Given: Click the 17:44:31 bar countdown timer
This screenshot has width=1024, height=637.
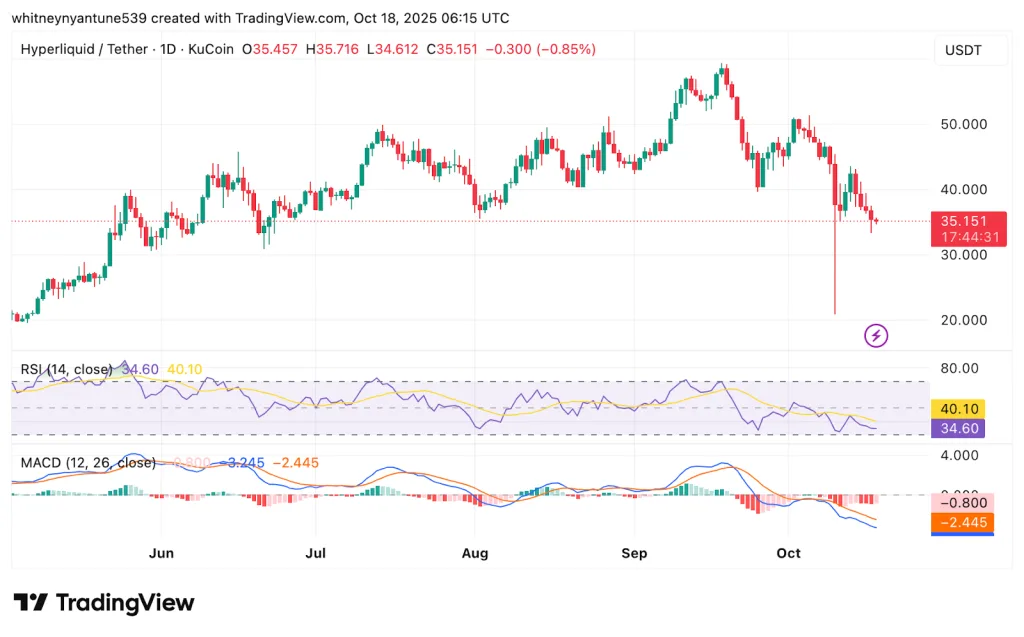Looking at the screenshot, I should [x=966, y=238].
